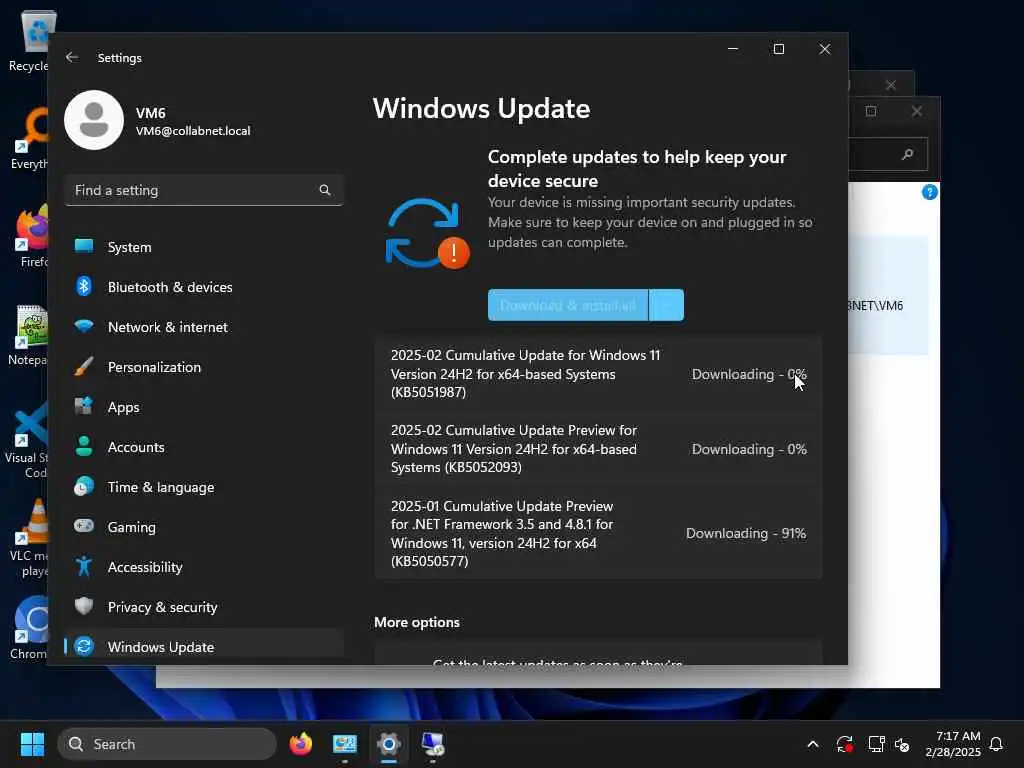Select the Personalization category
Screen dimensions: 1024x768
click(204, 367)
